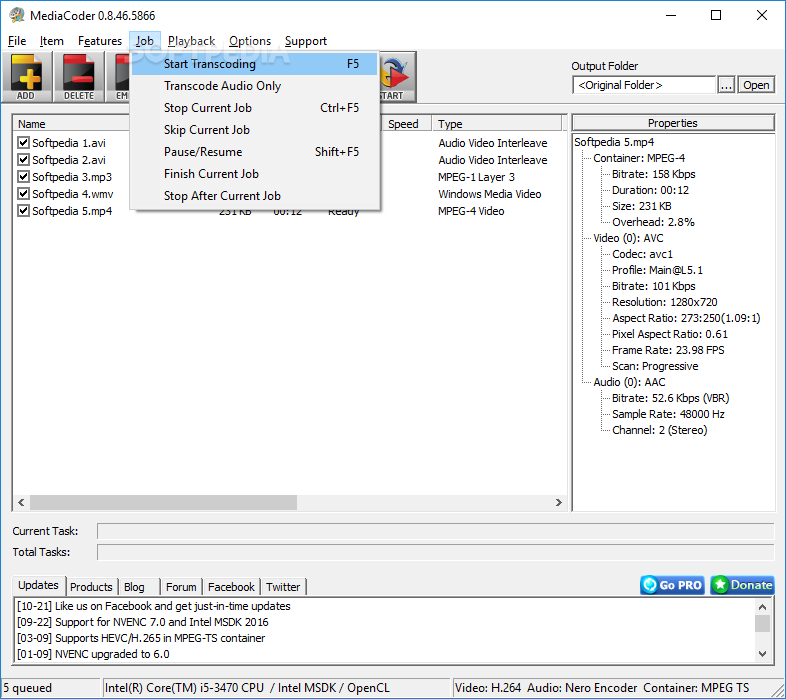Click the Name column header
786x699 pixels.
(72, 124)
